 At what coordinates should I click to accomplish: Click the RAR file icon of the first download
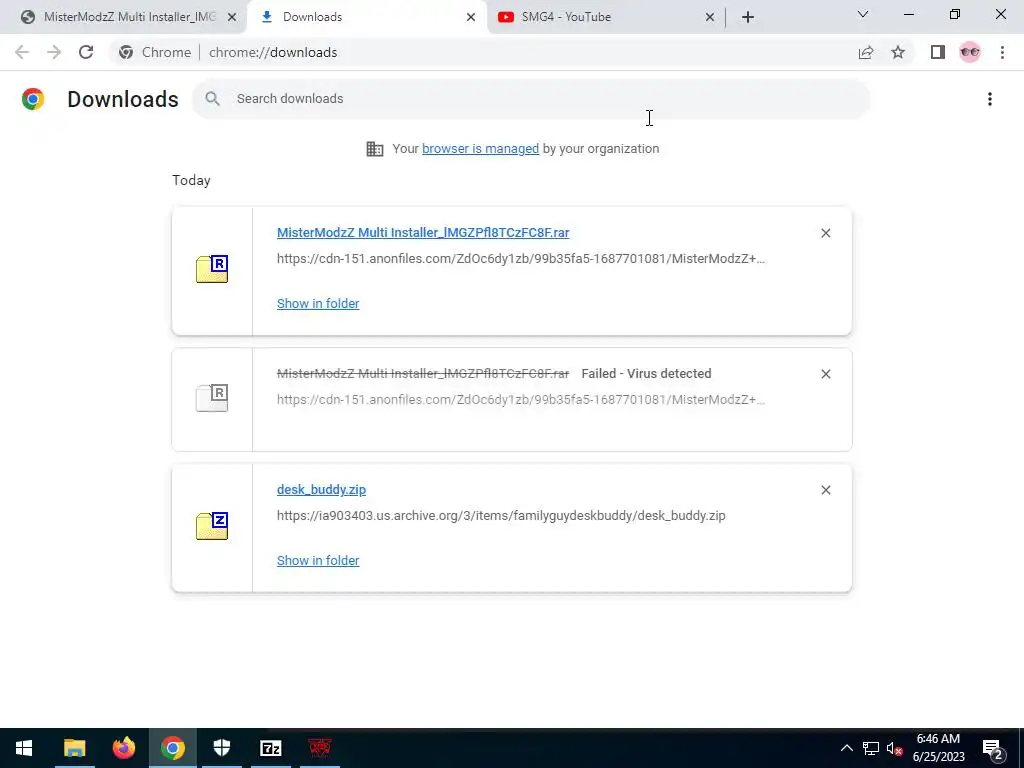pyautogui.click(x=212, y=269)
